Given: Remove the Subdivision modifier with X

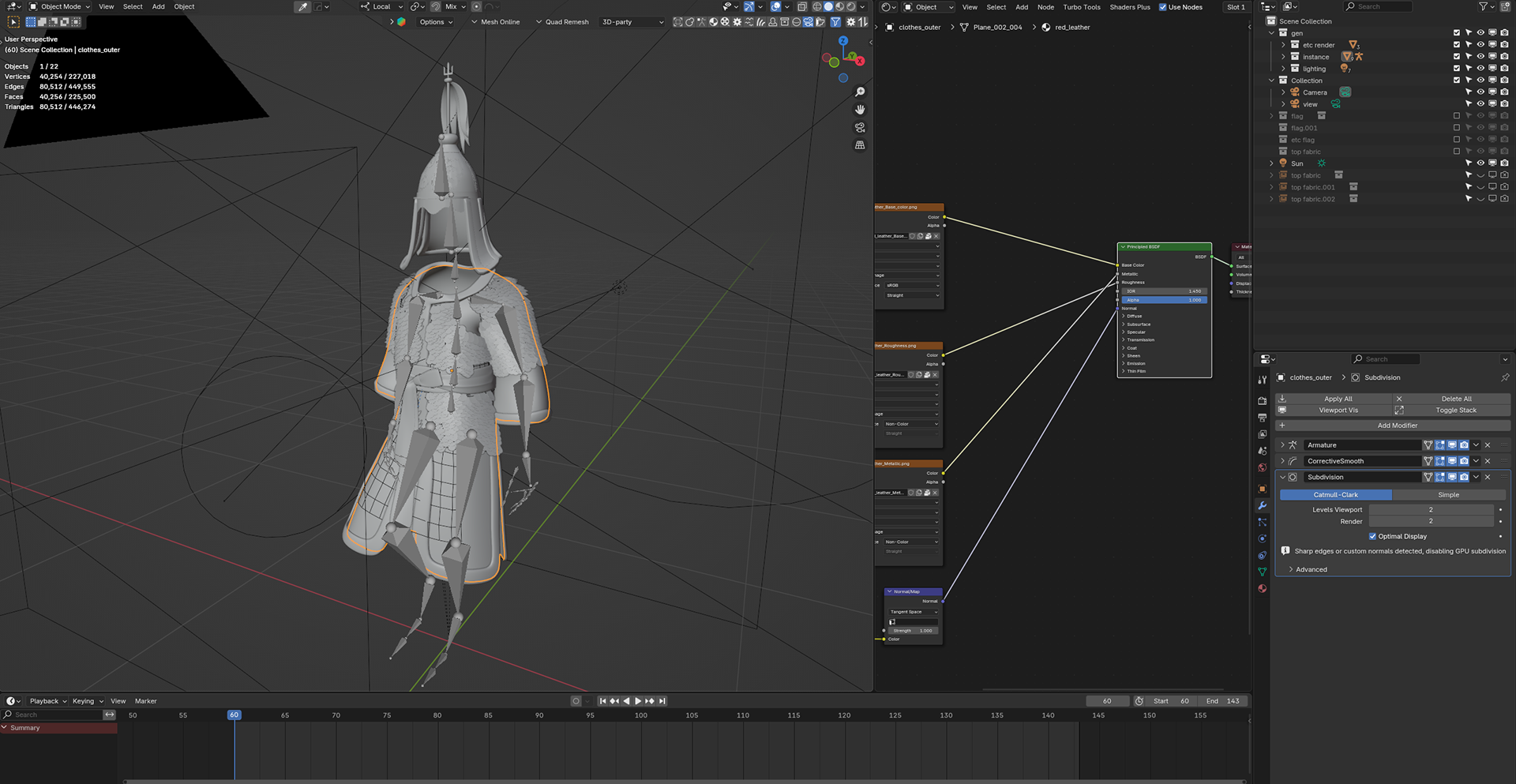Looking at the screenshot, I should (x=1488, y=477).
